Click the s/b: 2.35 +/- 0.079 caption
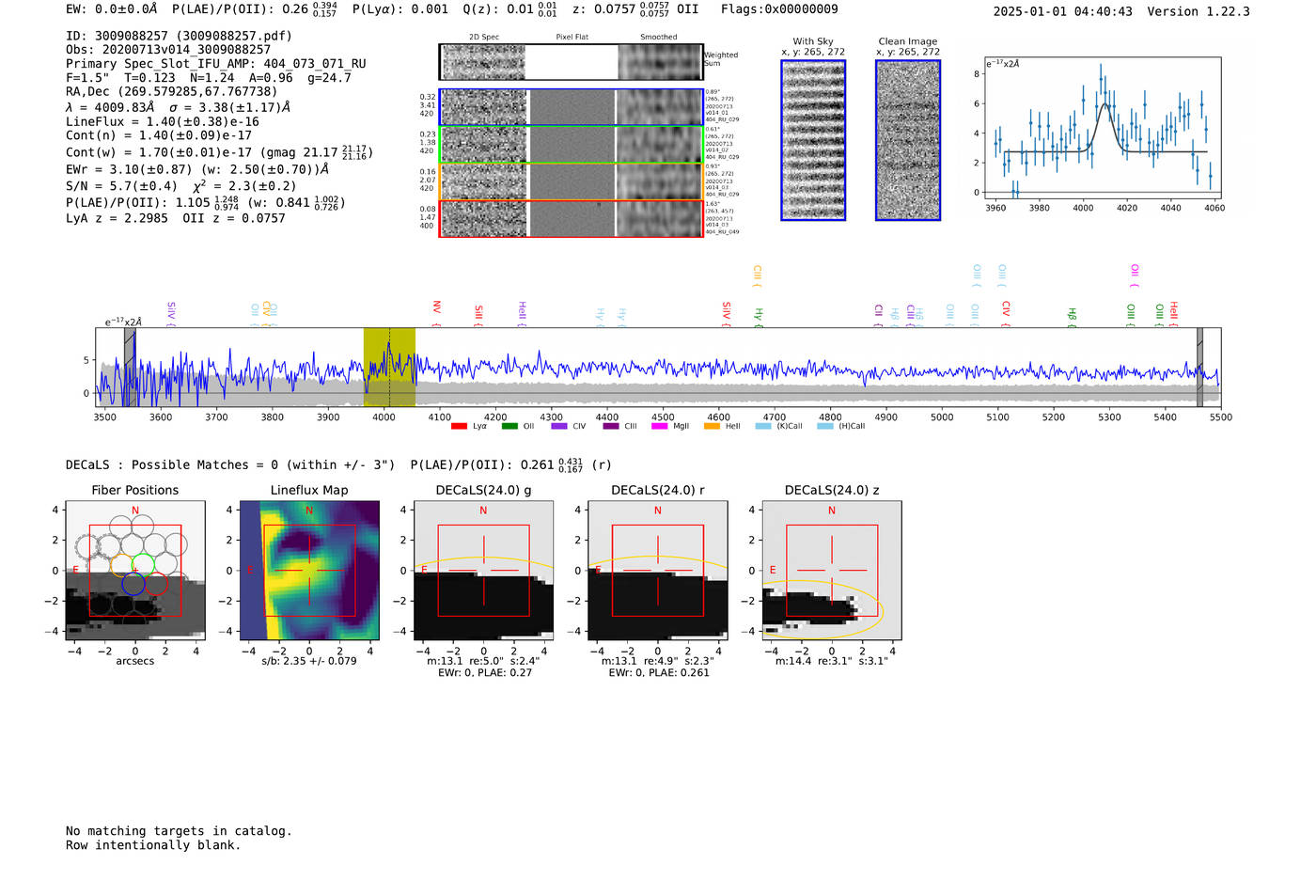1316x896 pixels. coord(309,661)
